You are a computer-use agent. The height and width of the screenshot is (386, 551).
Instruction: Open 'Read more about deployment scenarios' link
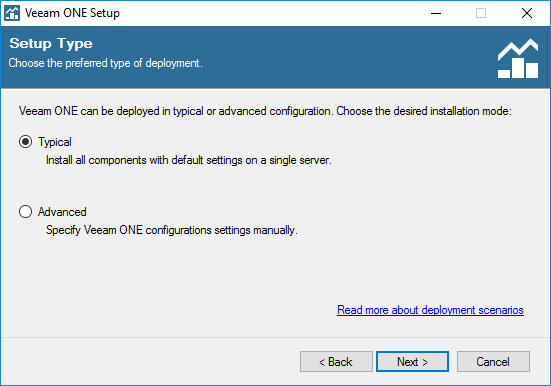coord(430,310)
